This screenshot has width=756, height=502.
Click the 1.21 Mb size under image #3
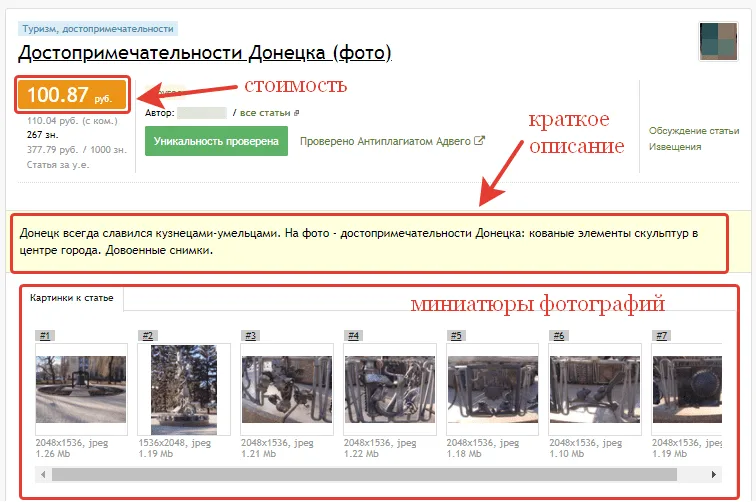(x=258, y=454)
